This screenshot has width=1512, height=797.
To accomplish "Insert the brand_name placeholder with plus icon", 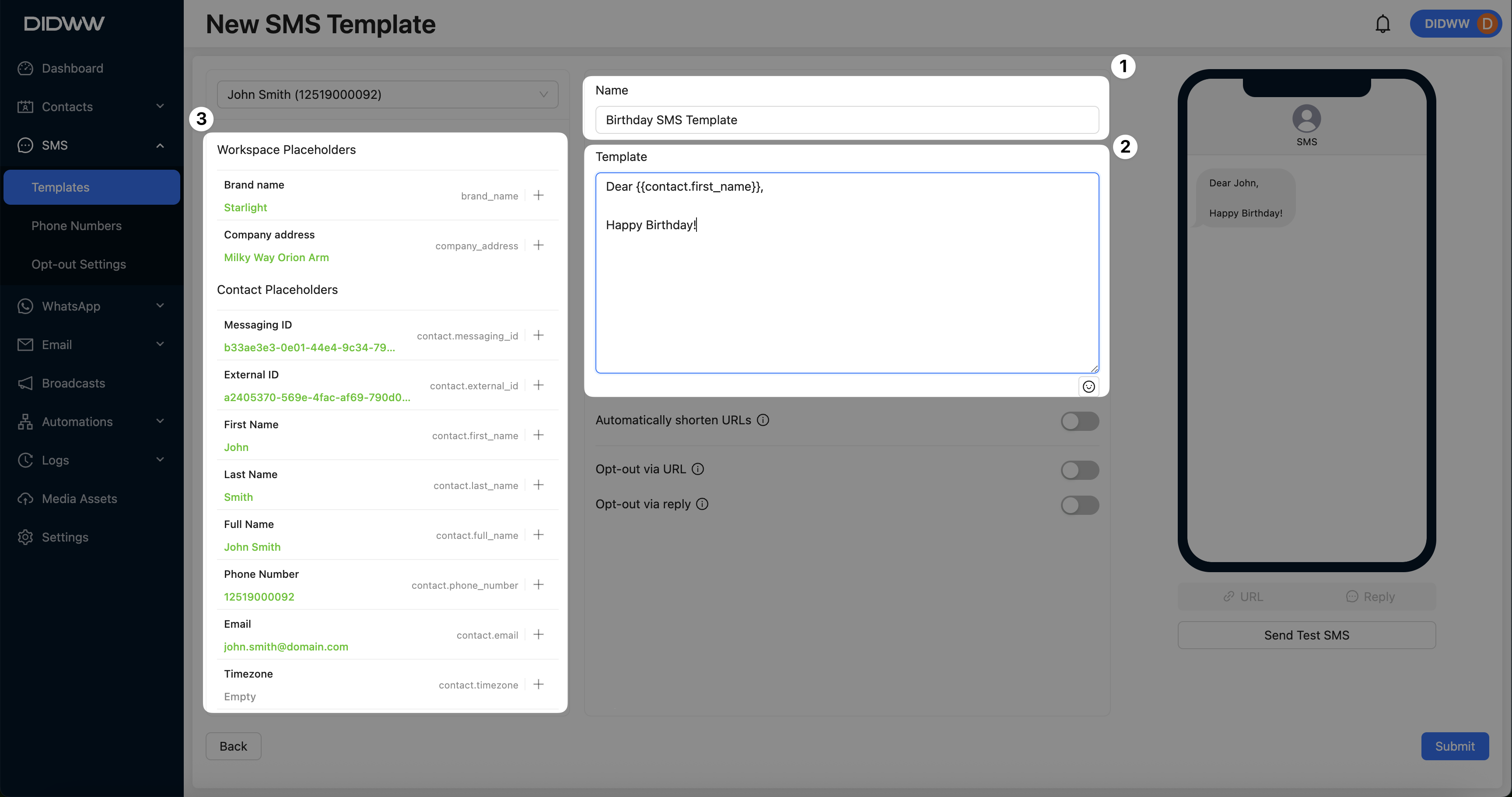I will (x=538, y=196).
